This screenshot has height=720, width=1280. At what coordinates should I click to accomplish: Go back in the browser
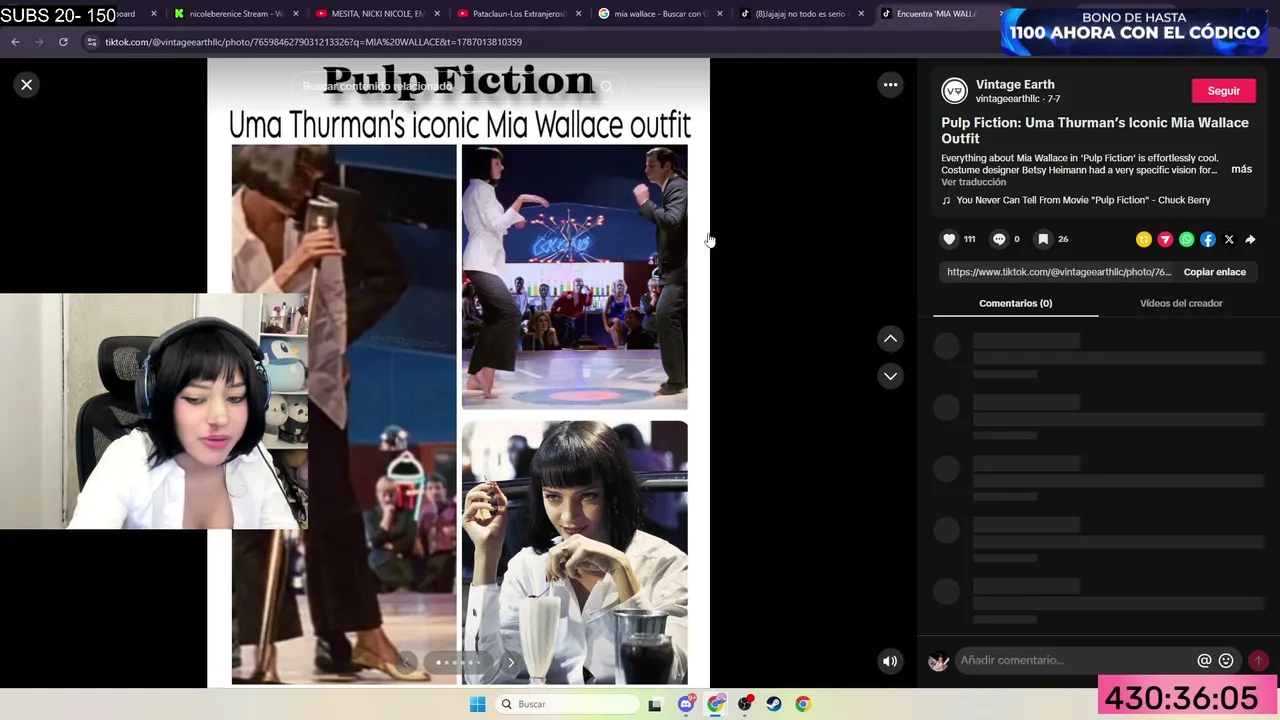click(x=15, y=42)
